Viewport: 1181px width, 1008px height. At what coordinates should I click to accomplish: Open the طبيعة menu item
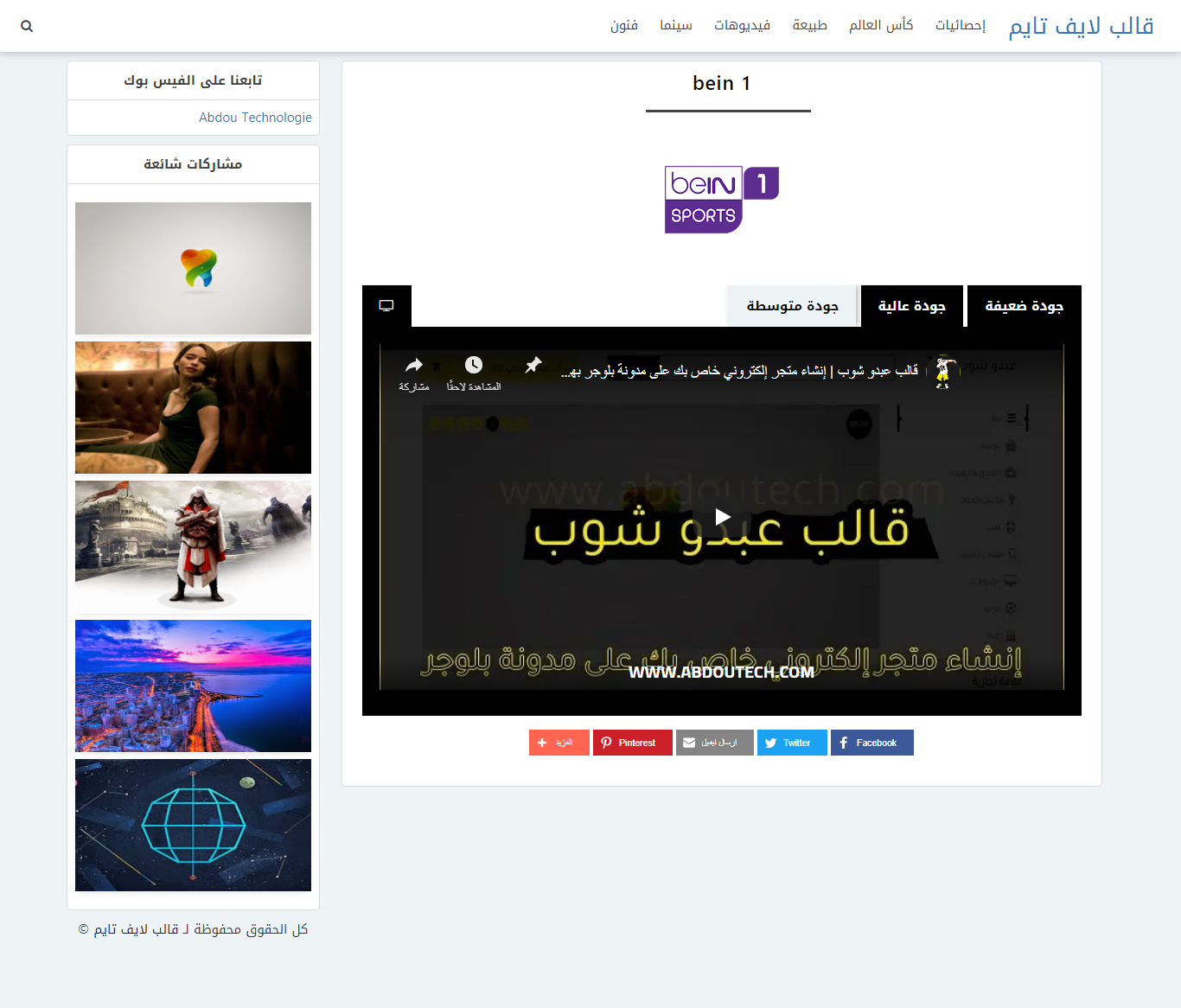click(810, 25)
